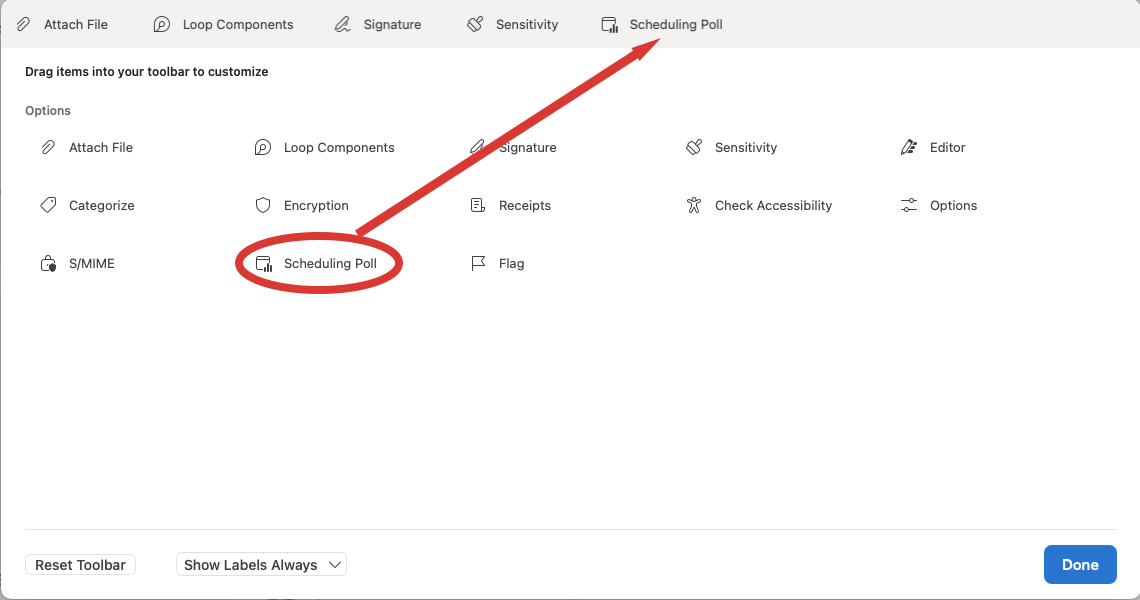Screen dimensions: 1140x600
Task: Click the blue Done button
Action: tap(1080, 565)
